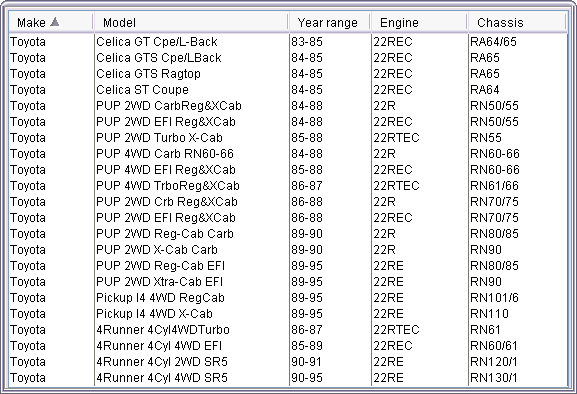Select the Celica GTS Ragtop model cell

click(x=192, y=74)
